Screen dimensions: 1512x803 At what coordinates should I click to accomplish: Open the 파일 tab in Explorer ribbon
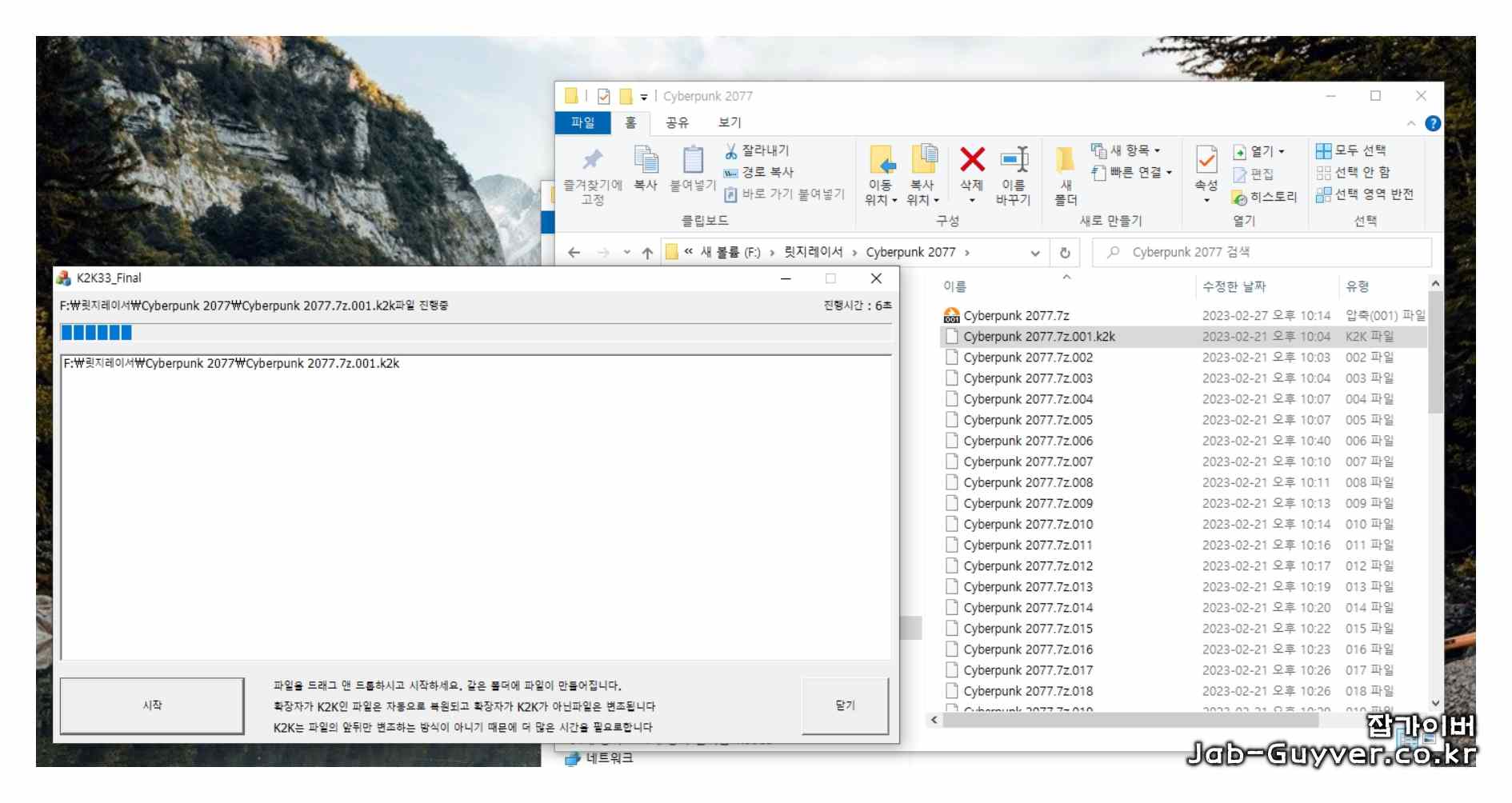pyautogui.click(x=582, y=122)
